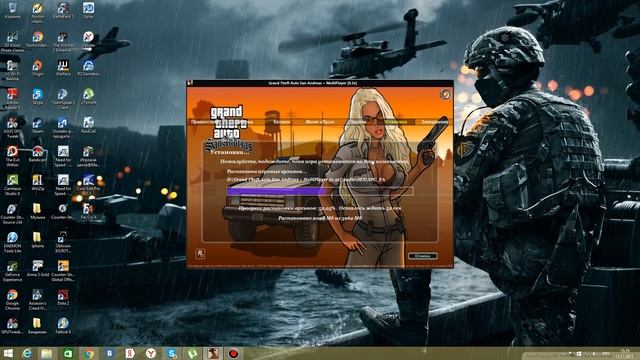This screenshot has height=360, width=640.
Task: Open the Oblivion desktop shortcut
Action: coord(63,242)
